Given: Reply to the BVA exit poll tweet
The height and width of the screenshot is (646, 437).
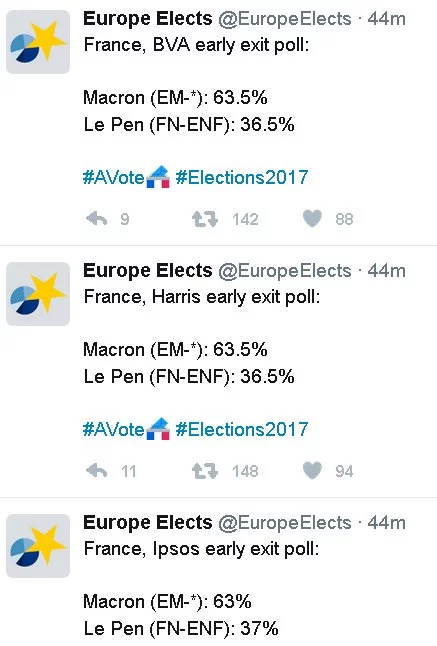Looking at the screenshot, I should pyautogui.click(x=97, y=219).
